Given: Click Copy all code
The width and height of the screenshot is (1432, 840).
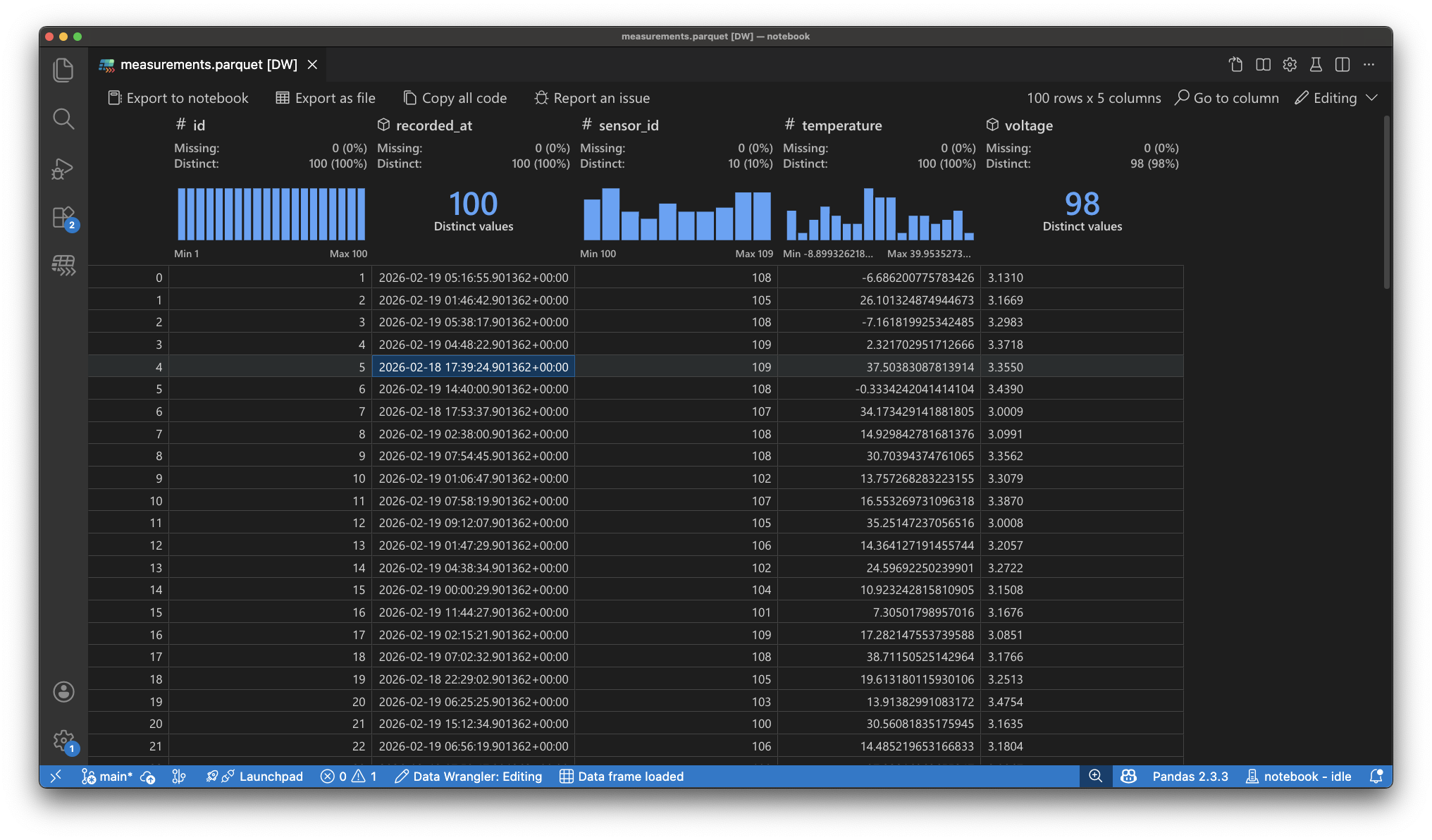Looking at the screenshot, I should click(x=455, y=98).
